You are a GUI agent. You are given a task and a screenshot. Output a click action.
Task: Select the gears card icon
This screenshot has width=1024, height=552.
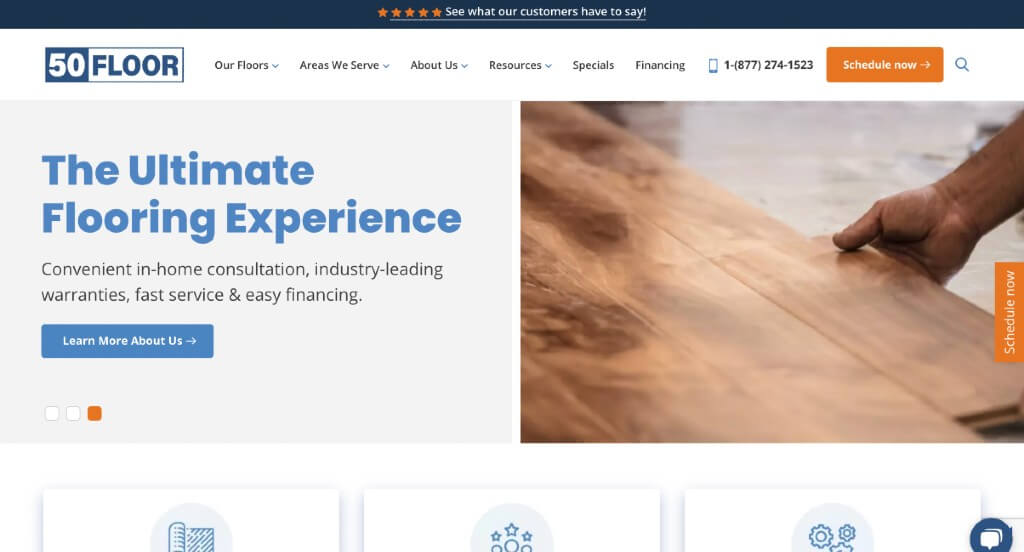click(x=831, y=537)
